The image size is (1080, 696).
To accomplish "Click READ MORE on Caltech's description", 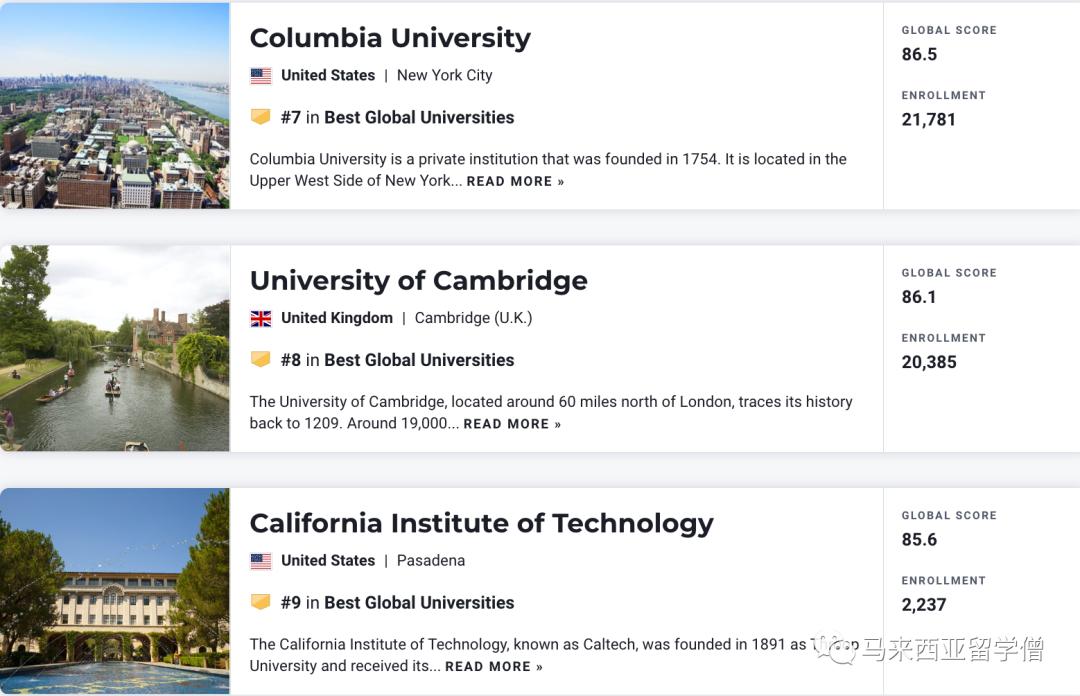I will (x=485, y=666).
